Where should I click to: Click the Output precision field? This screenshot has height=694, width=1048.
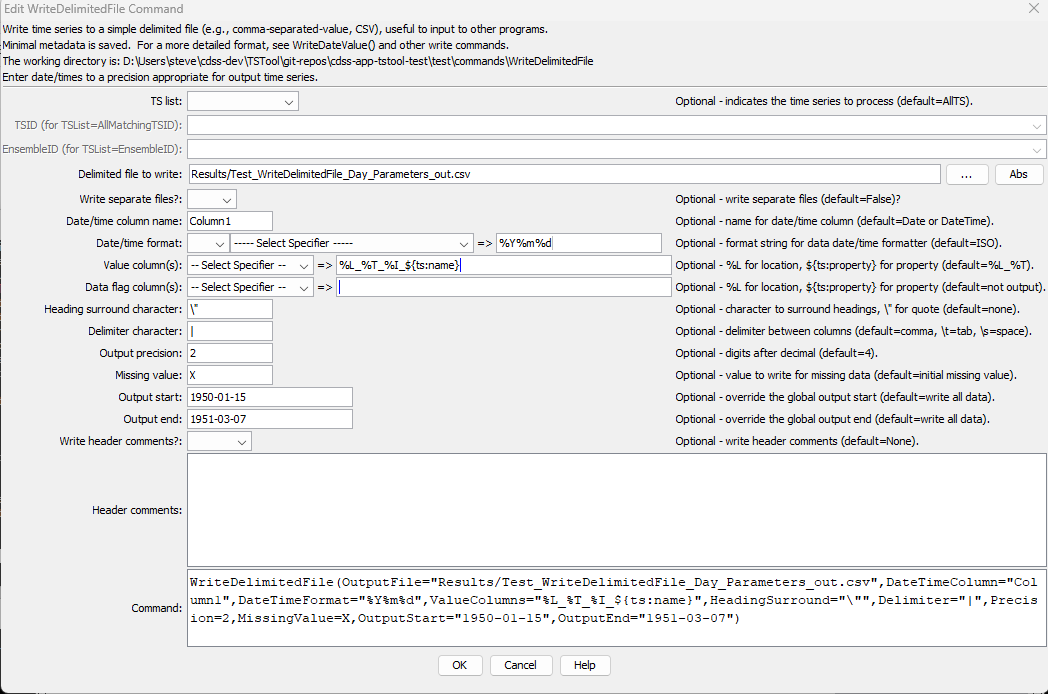[x=230, y=354]
